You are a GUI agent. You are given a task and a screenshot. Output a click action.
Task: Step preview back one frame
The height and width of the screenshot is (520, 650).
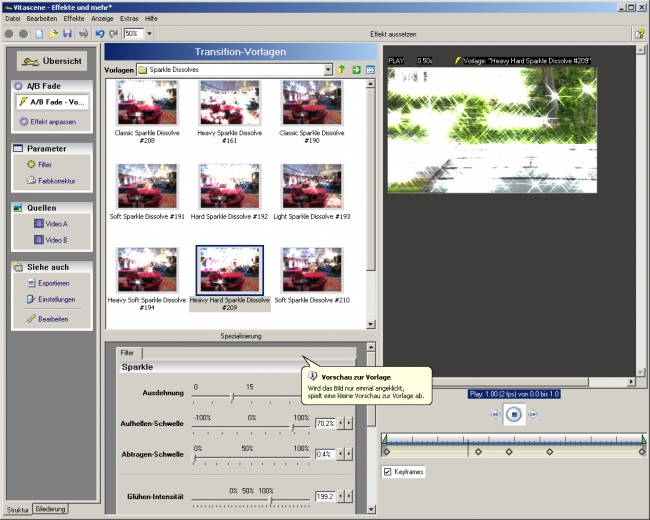click(494, 414)
